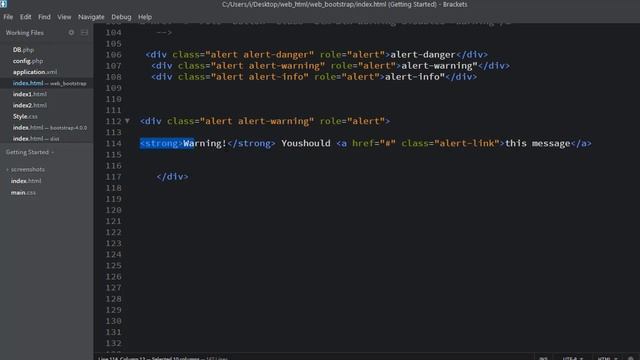Select DB.php in Working Files
Viewport: 640px width, 360px height.
pos(23,50)
